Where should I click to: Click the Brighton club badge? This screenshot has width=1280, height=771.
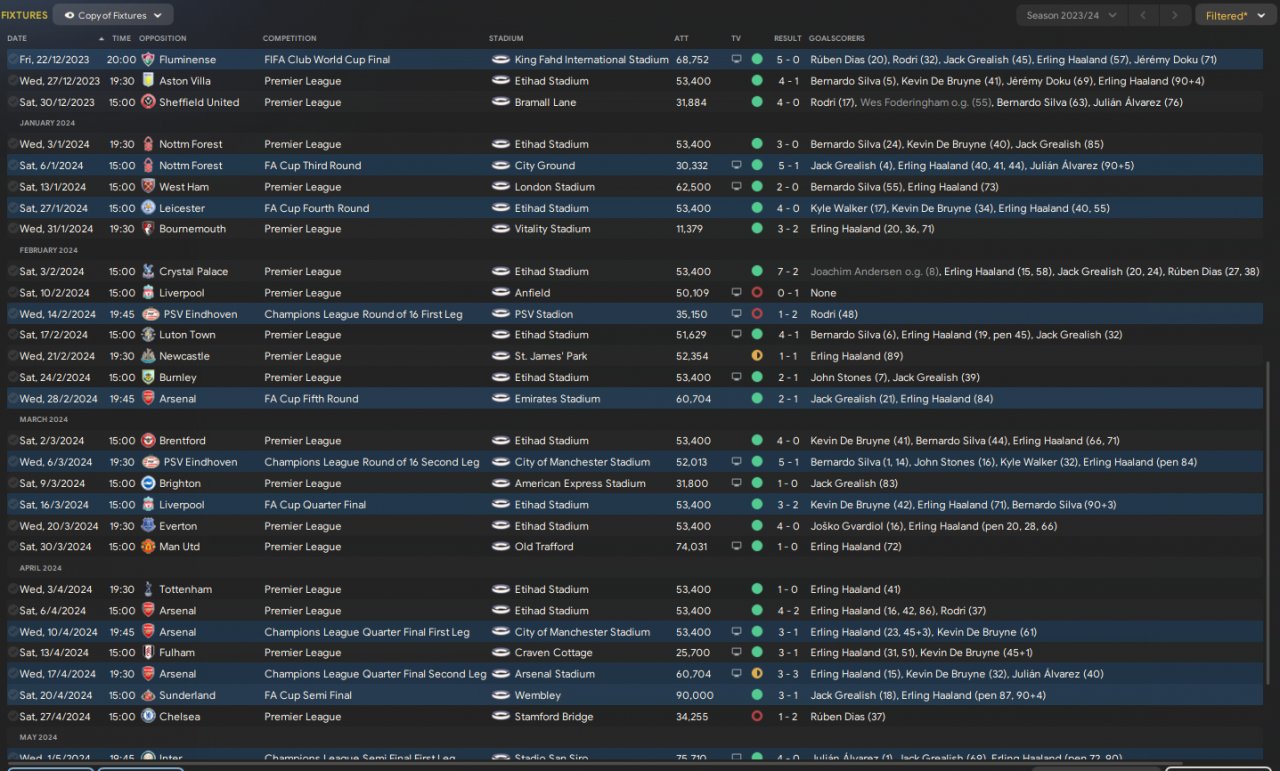[148, 483]
